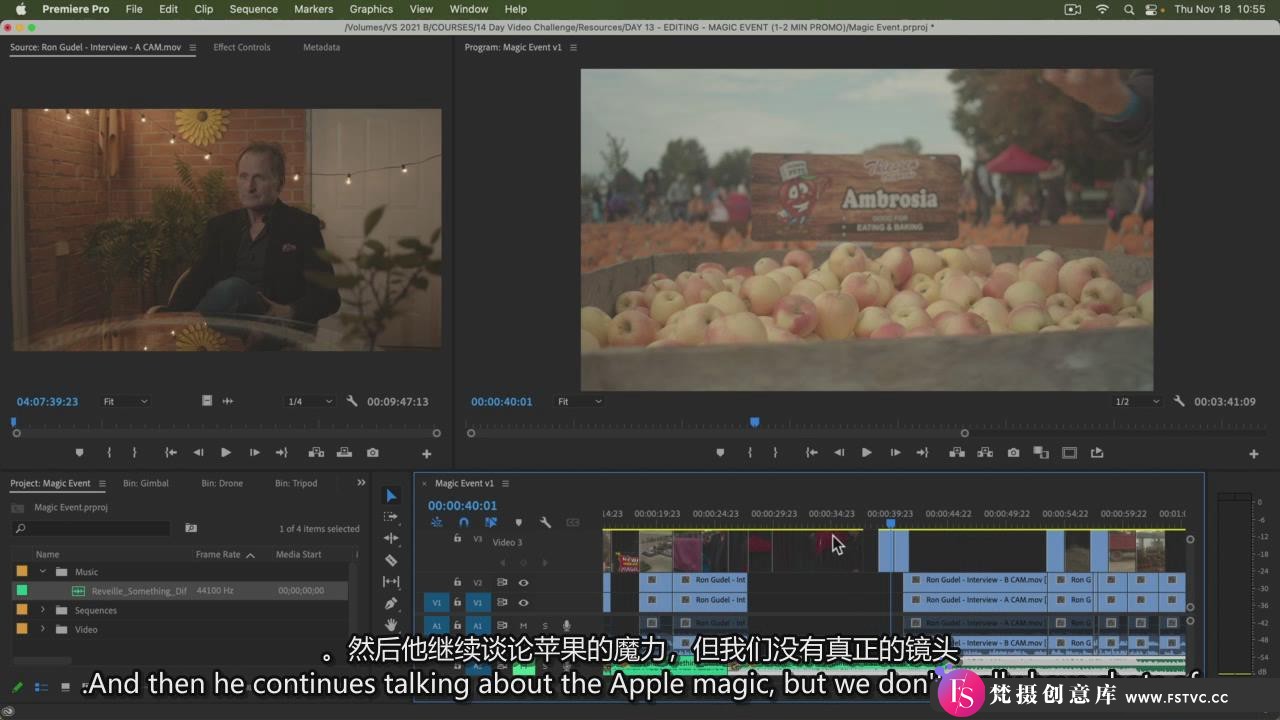Play the Source monitor clip

[x=226, y=453]
